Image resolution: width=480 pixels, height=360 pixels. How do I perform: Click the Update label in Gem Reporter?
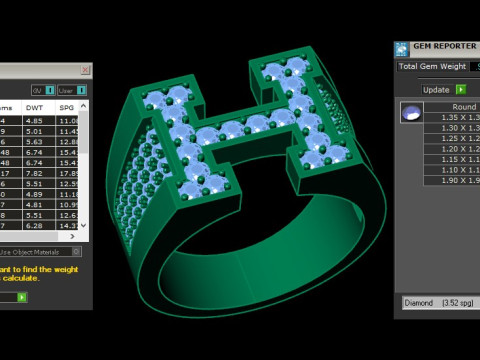(x=436, y=90)
